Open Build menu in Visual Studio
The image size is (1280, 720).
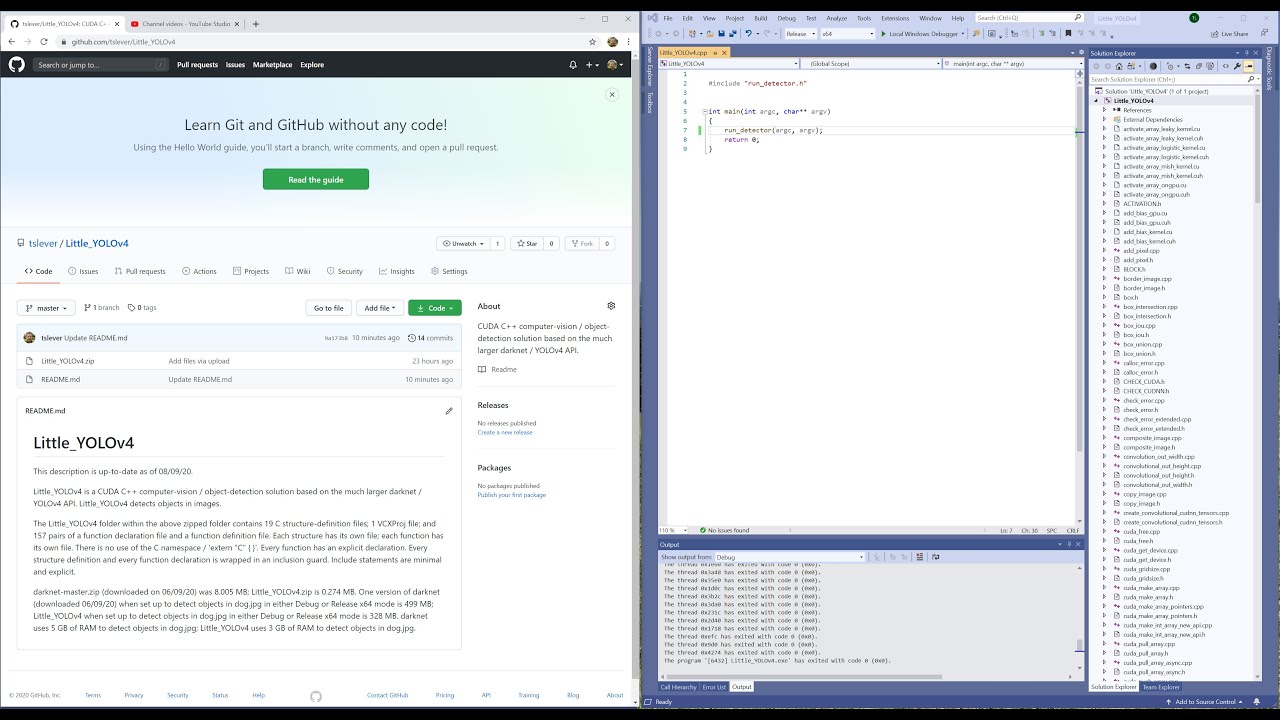(761, 18)
